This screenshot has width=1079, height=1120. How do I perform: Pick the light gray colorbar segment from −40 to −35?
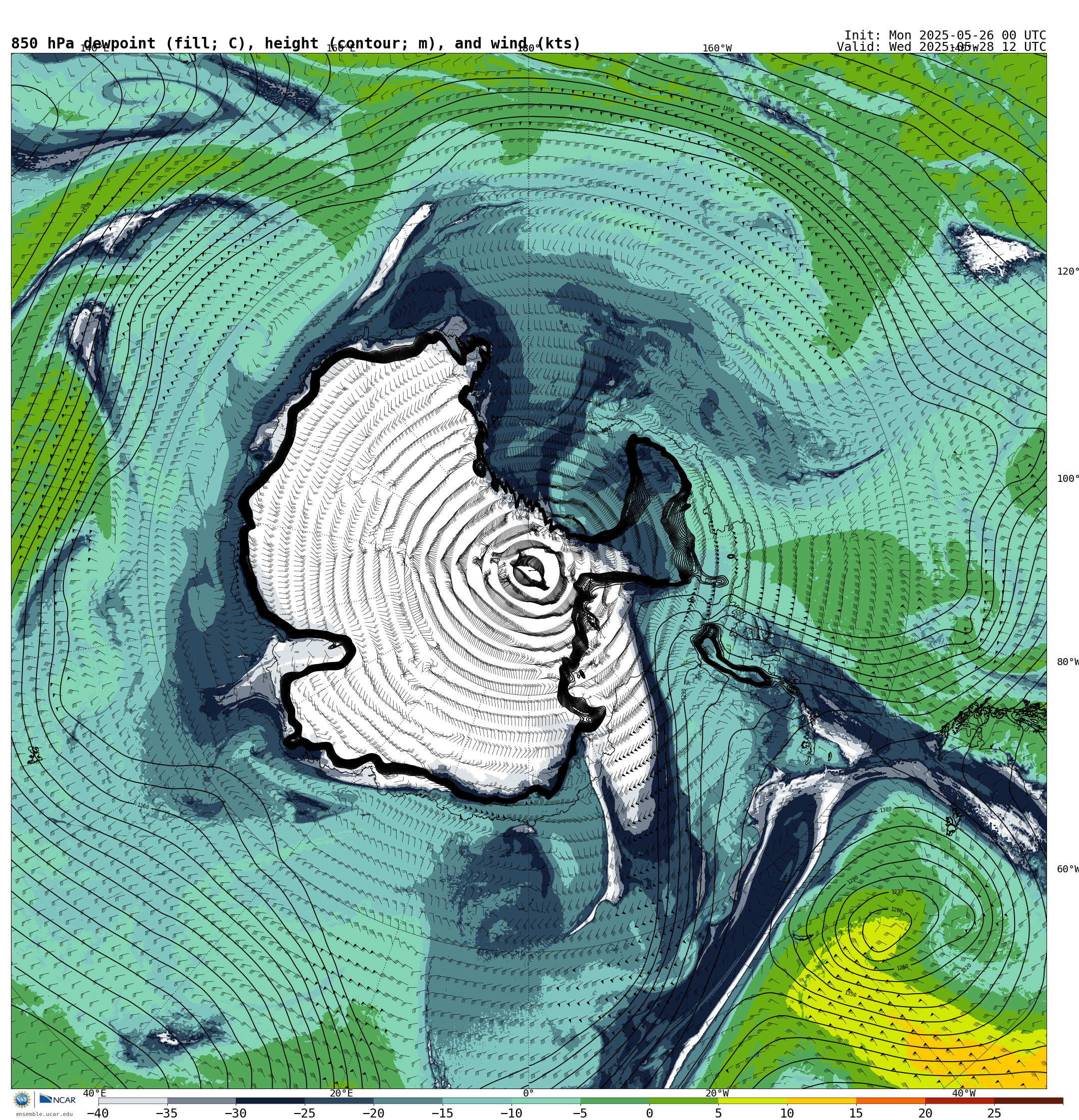coord(133,1101)
